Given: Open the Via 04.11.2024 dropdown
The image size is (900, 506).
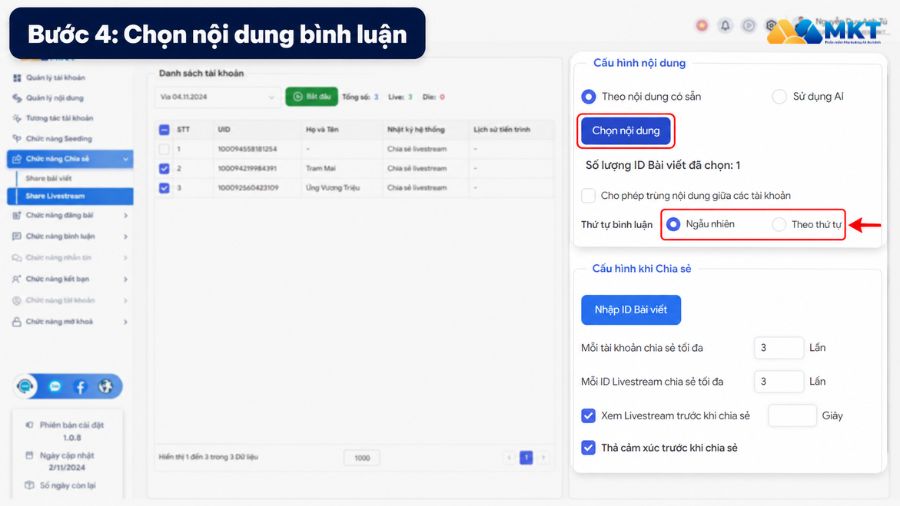Looking at the screenshot, I should point(218,97).
